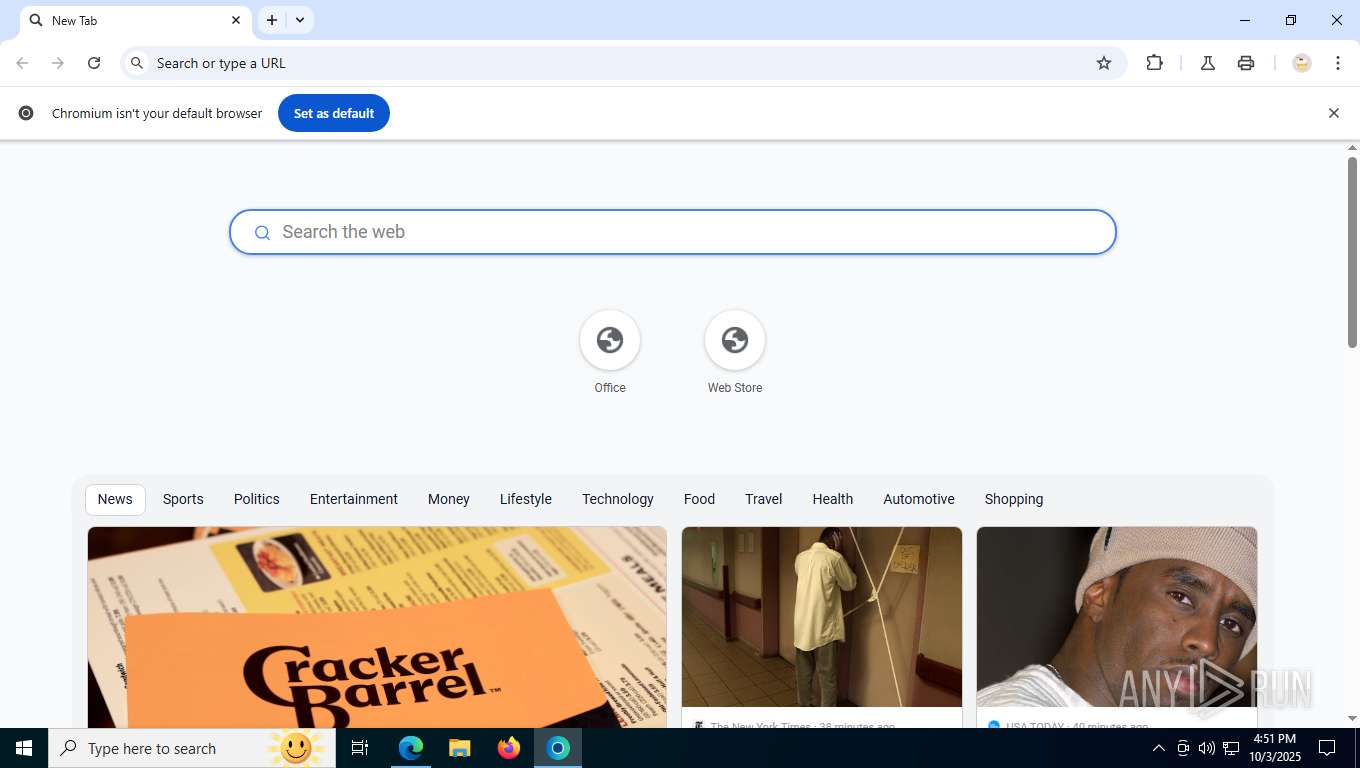Open a new tab with plus button
1360x768 pixels.
[x=272, y=20]
